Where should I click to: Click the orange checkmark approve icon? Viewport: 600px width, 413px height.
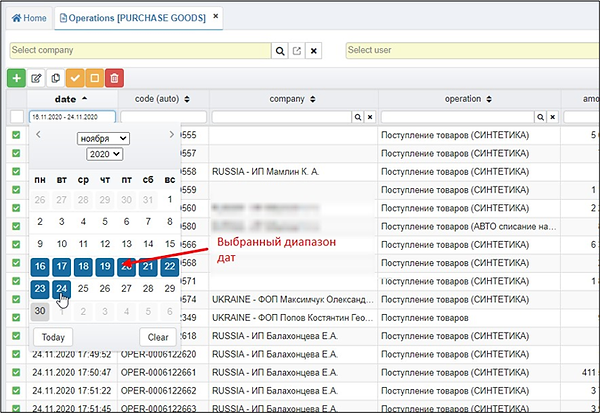tap(75, 78)
